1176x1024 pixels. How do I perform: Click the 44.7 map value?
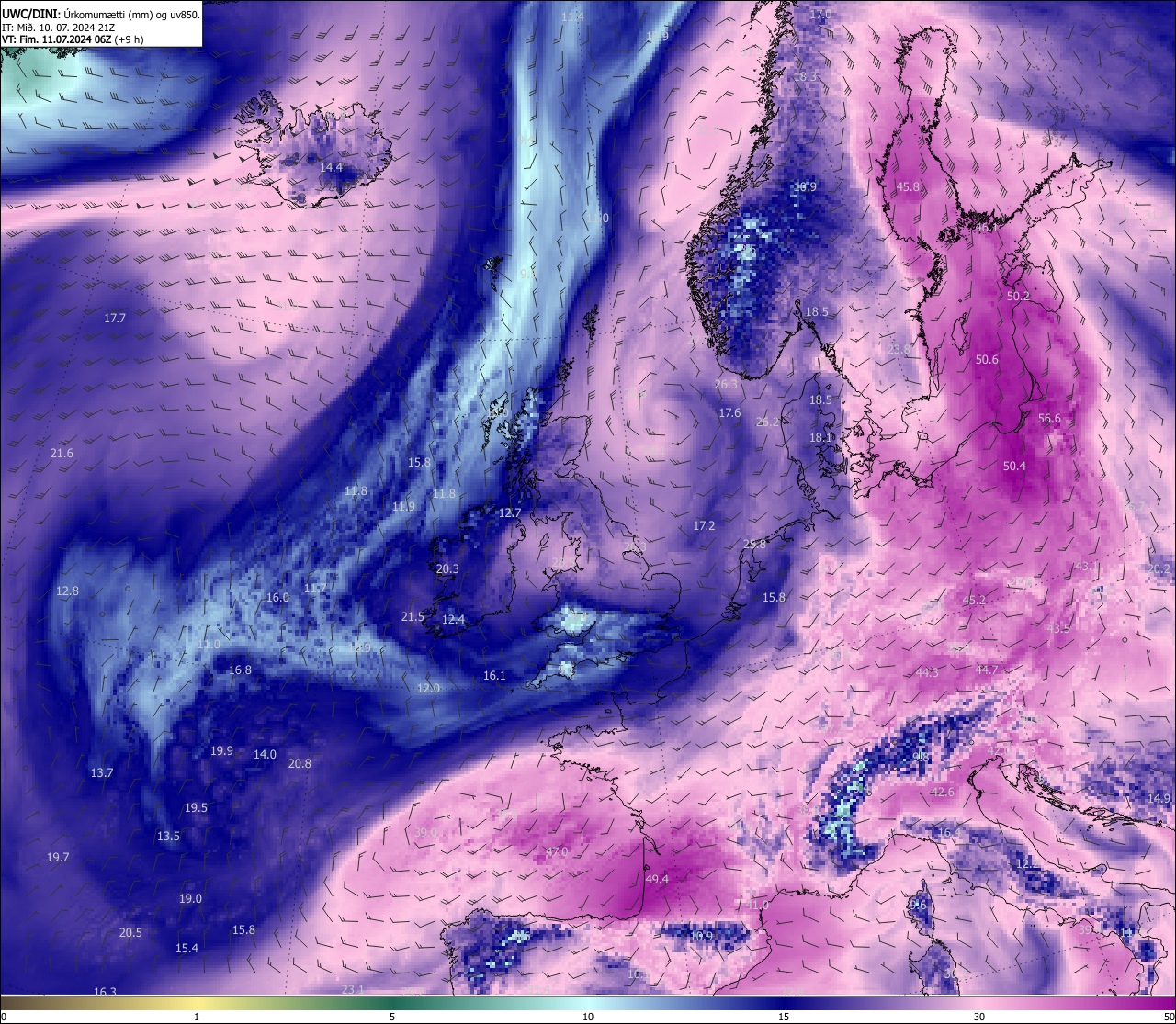(986, 670)
